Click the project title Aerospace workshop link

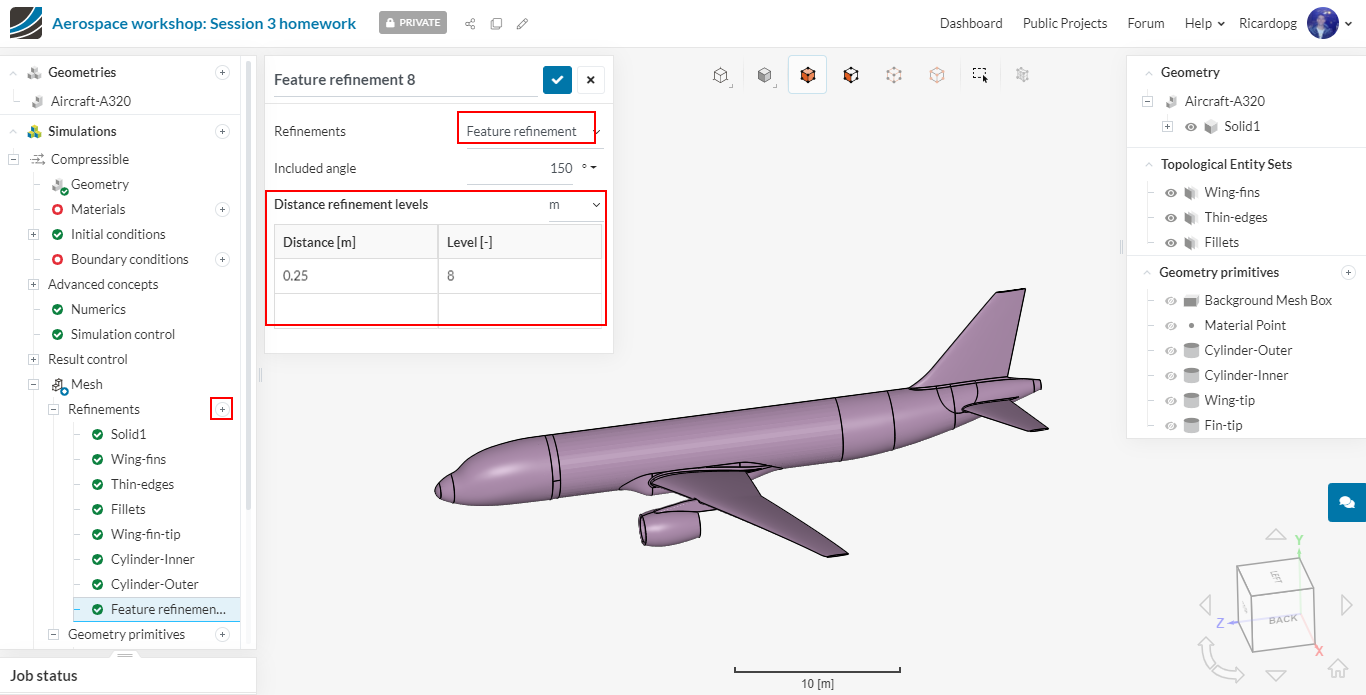click(x=204, y=23)
